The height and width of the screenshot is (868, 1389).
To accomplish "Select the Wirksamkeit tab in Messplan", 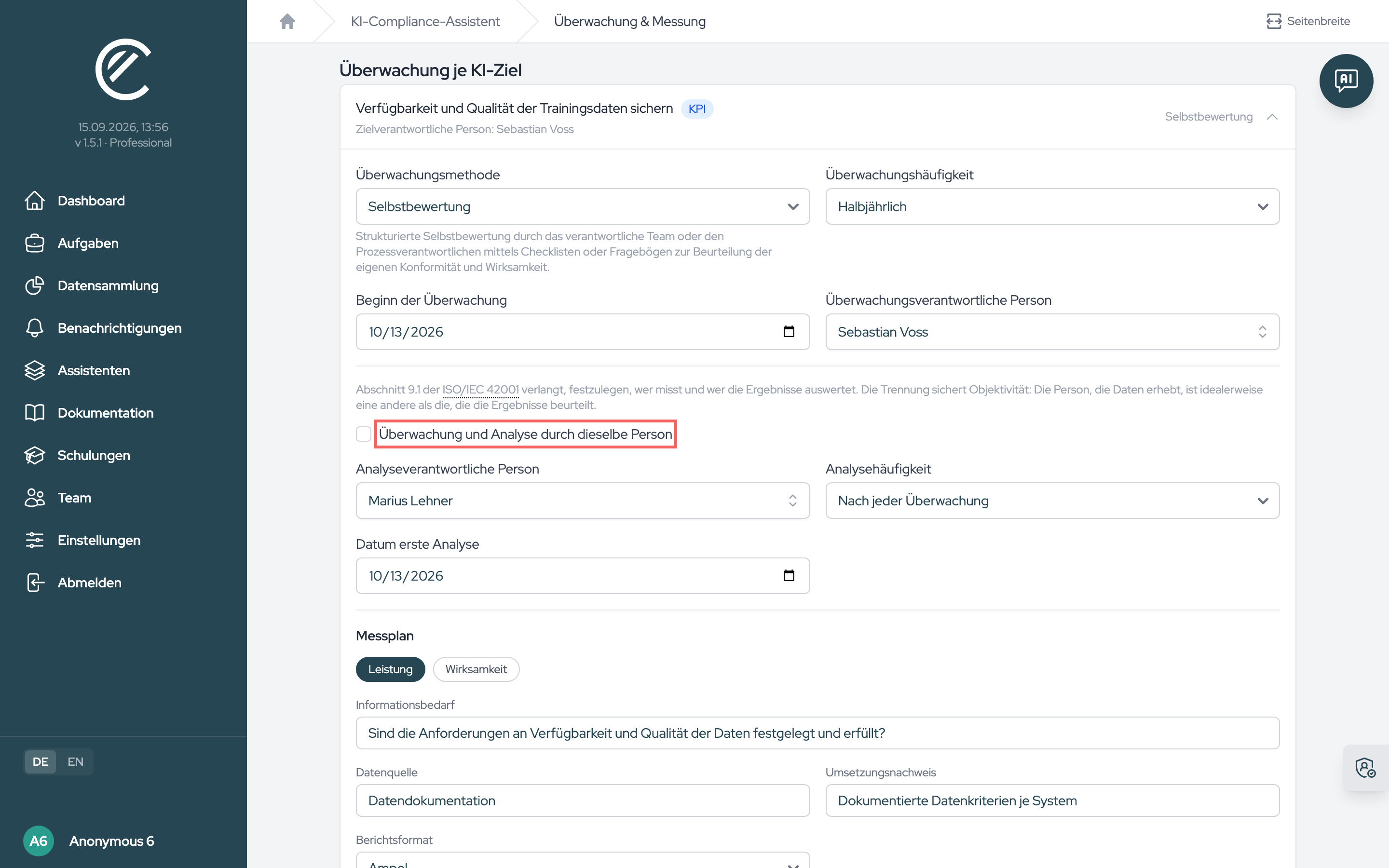I will pos(476,669).
